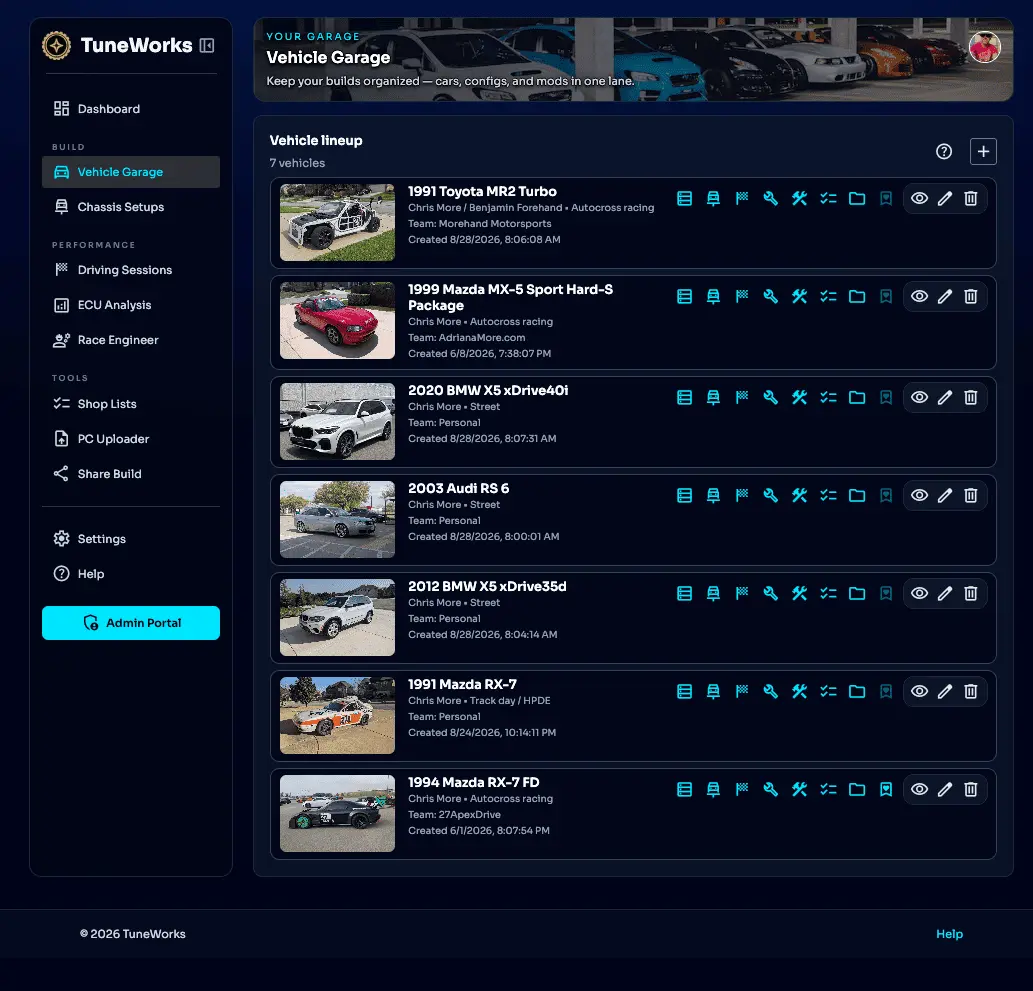This screenshot has height=991, width=1033.
Task: Open chassis setup icon for 2003 Audi RS 6
Action: pos(713,496)
